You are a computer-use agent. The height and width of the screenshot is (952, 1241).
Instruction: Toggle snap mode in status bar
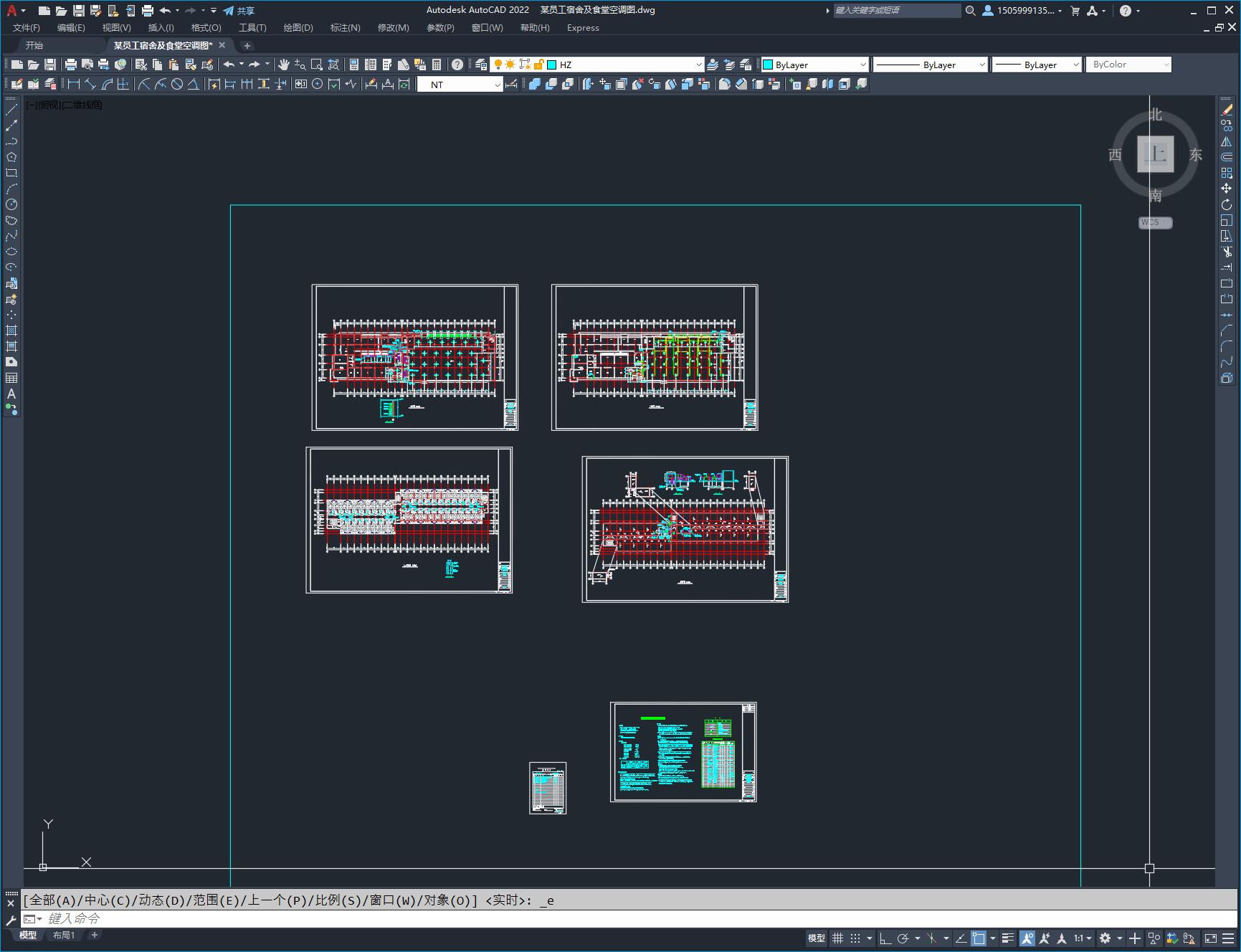tap(855, 938)
